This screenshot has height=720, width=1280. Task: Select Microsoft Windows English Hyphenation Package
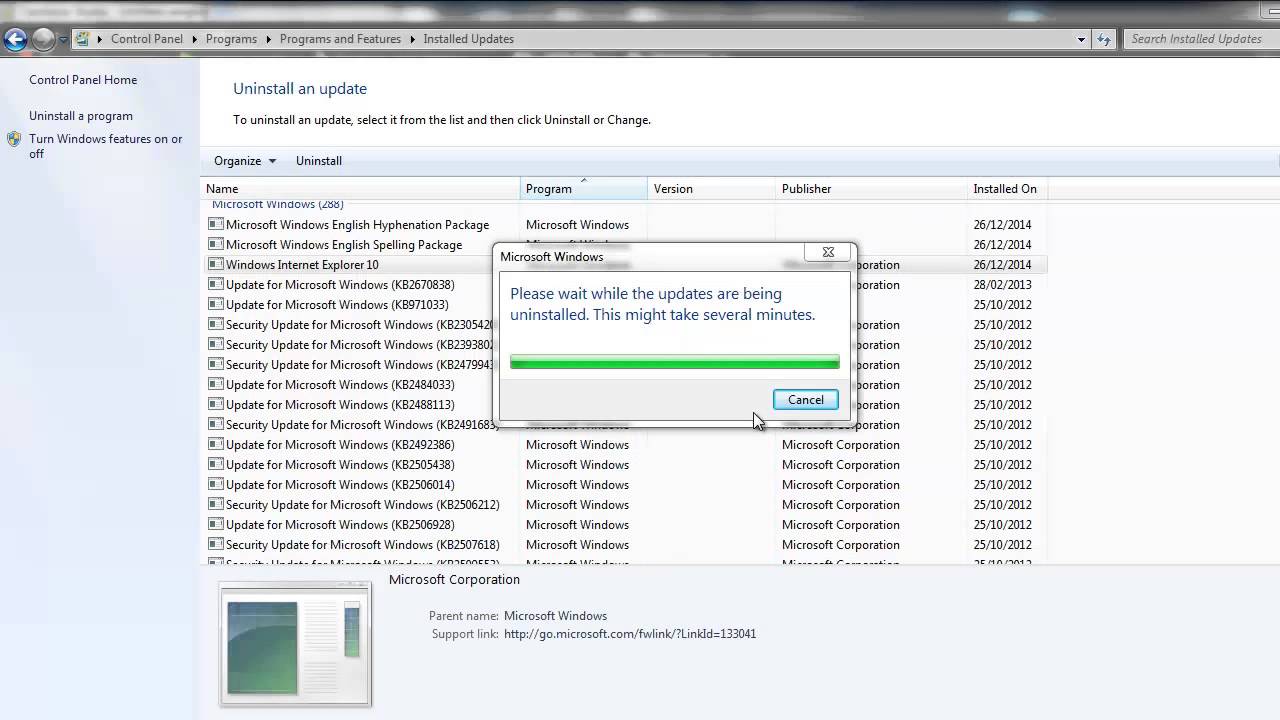[x=357, y=225]
